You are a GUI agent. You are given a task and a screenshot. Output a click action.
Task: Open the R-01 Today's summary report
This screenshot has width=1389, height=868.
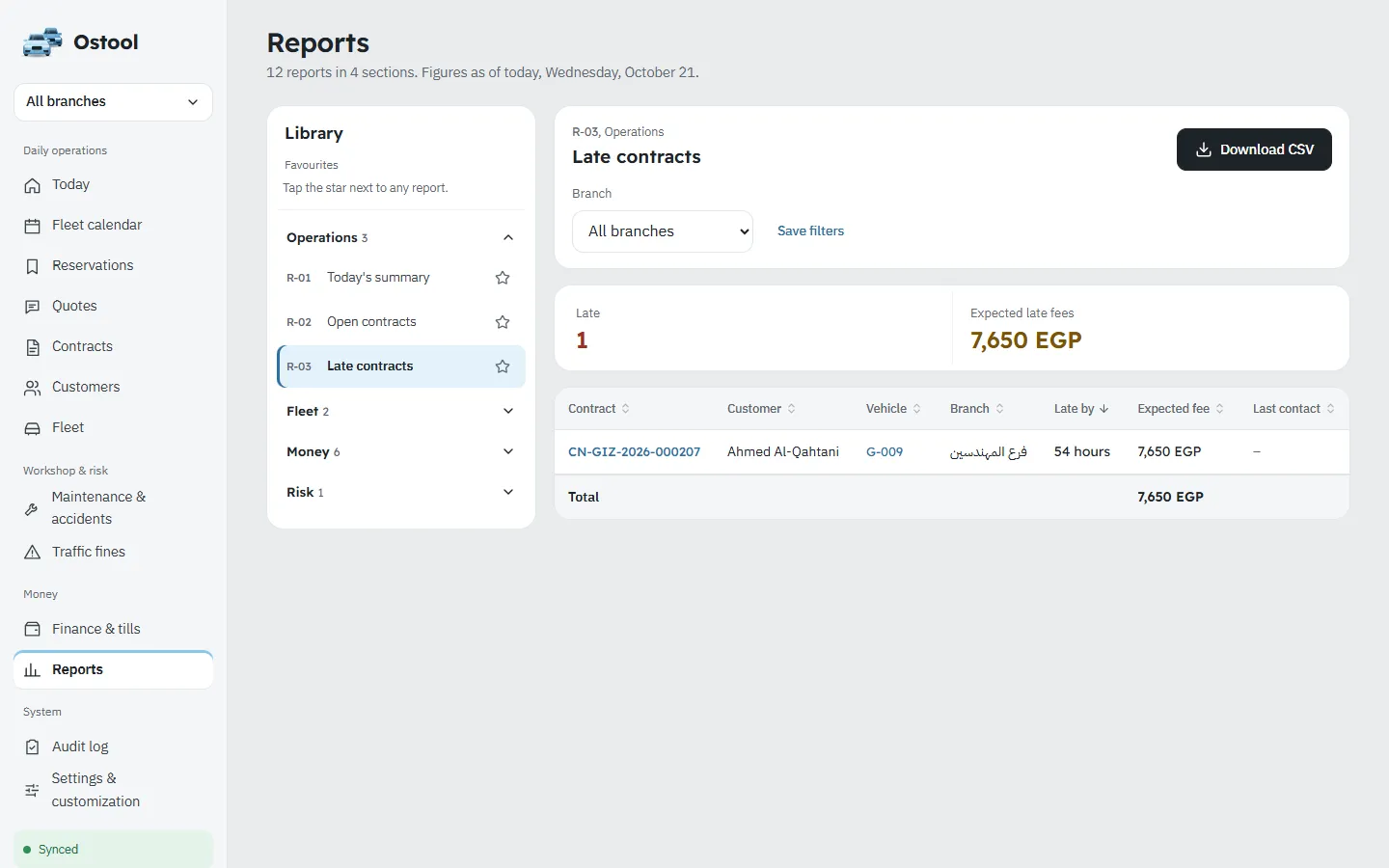click(378, 278)
